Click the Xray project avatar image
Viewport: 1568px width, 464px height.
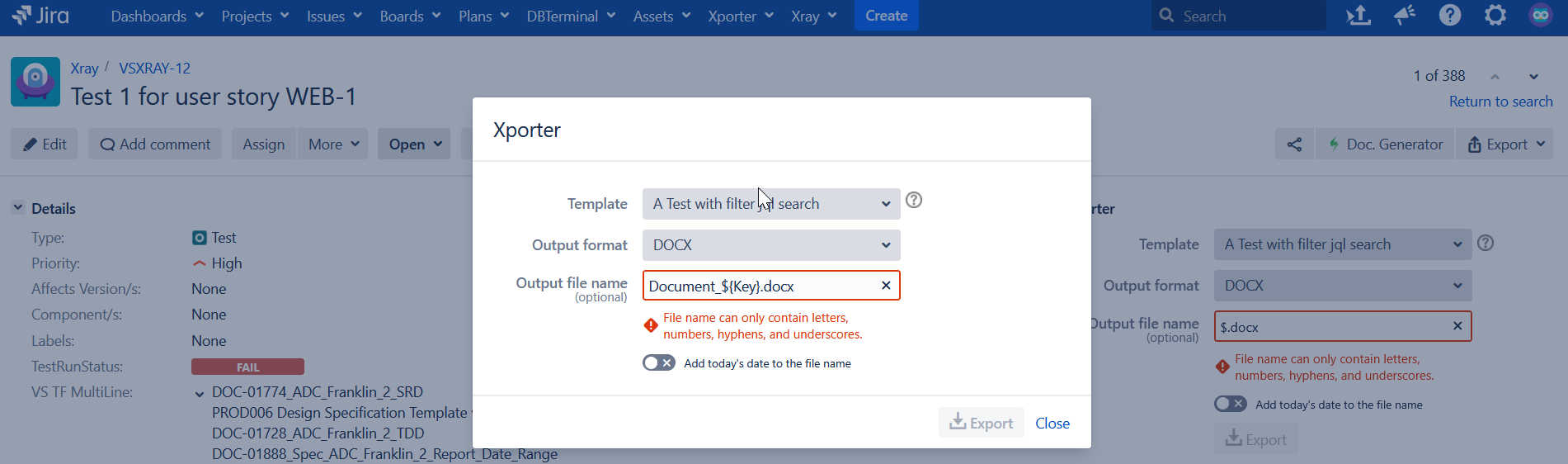35,82
